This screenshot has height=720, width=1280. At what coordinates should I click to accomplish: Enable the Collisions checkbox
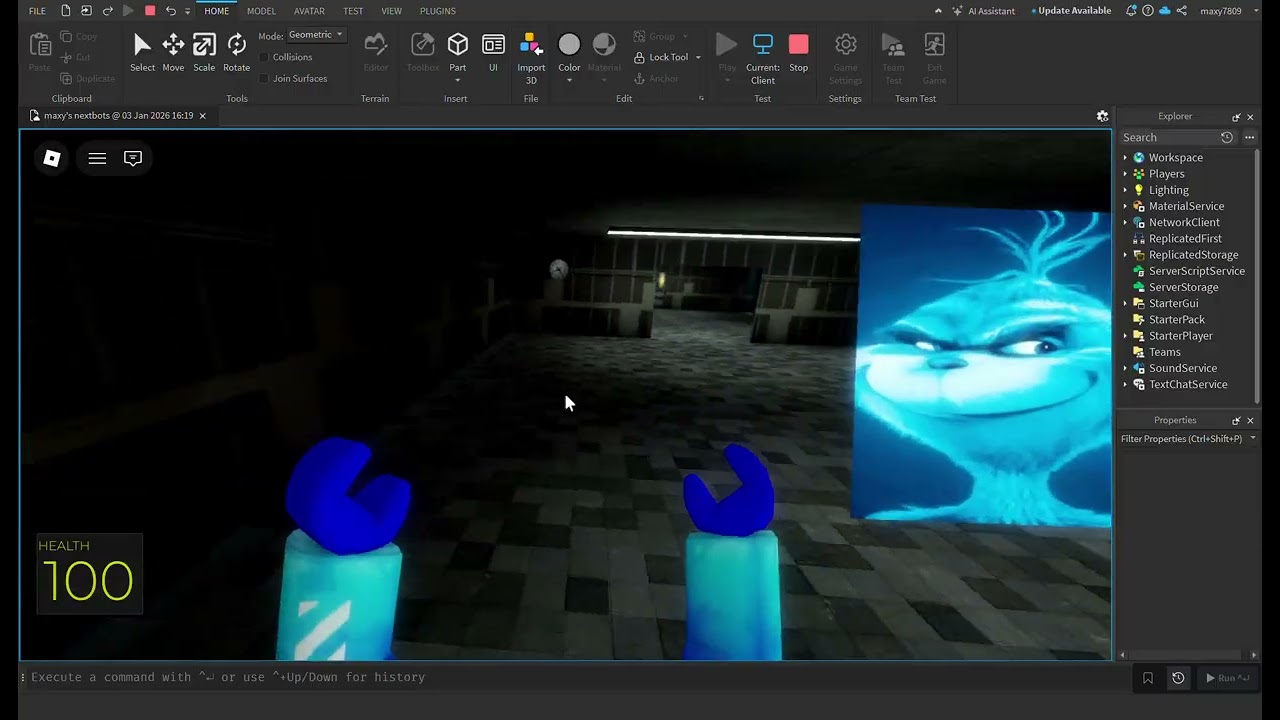264,57
